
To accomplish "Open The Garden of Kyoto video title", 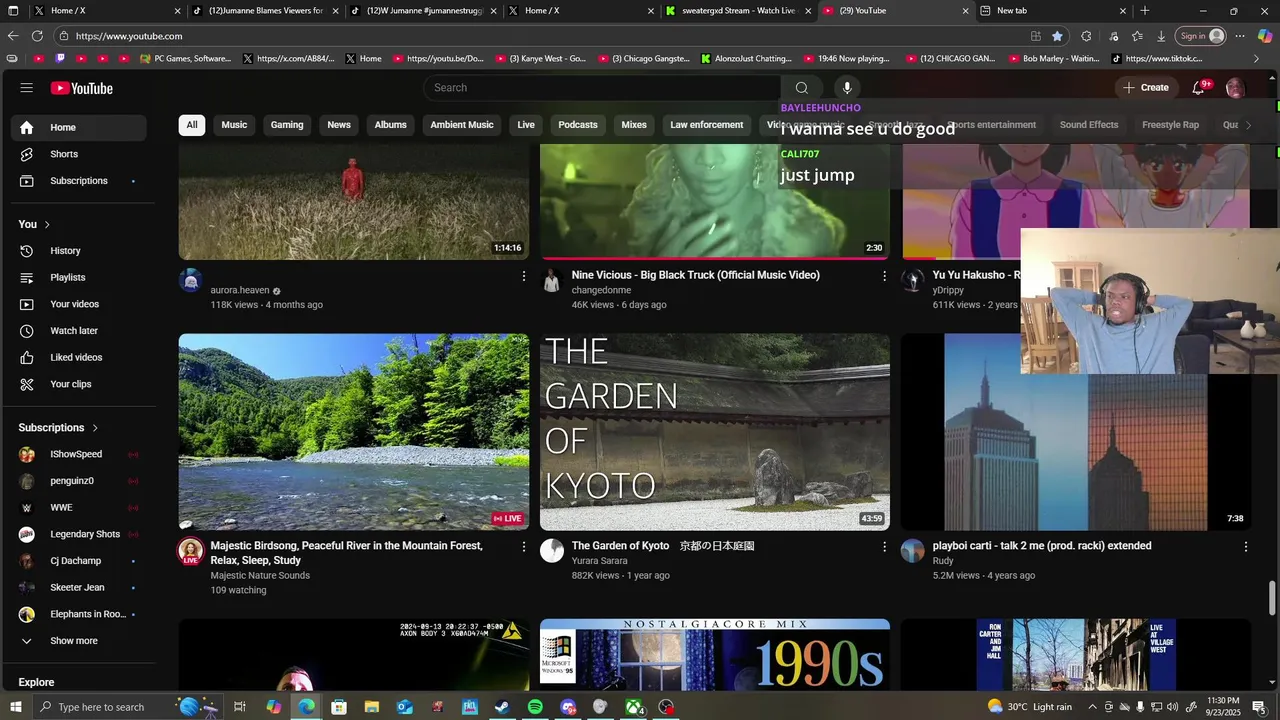I will (x=663, y=546).
